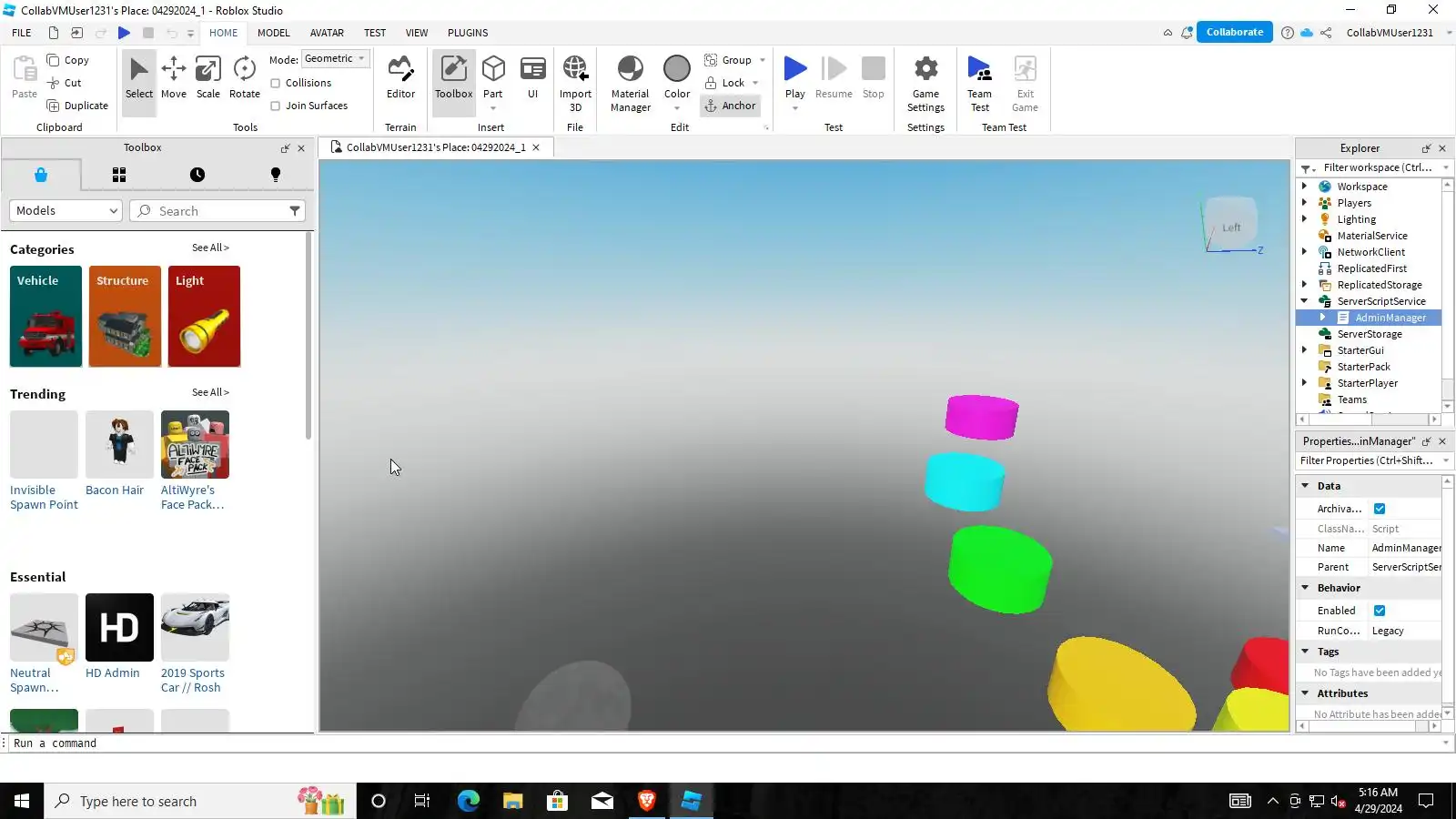
Task: Open the help icon in title bar
Action: (1287, 33)
